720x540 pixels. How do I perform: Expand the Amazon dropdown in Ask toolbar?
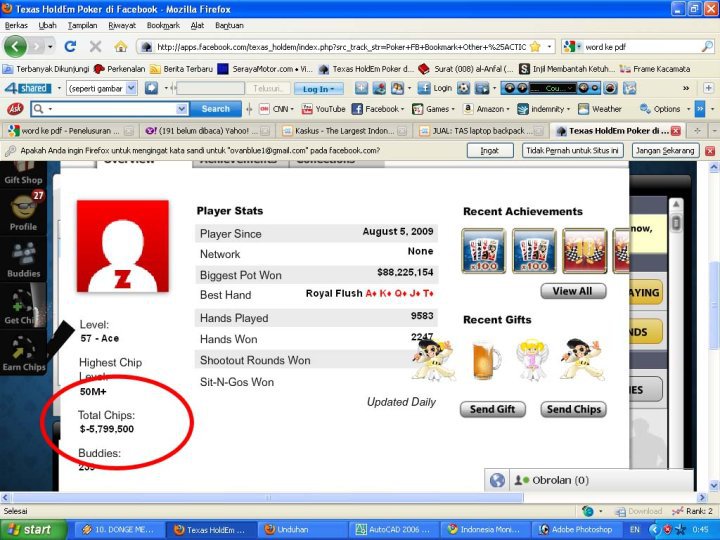coord(507,109)
